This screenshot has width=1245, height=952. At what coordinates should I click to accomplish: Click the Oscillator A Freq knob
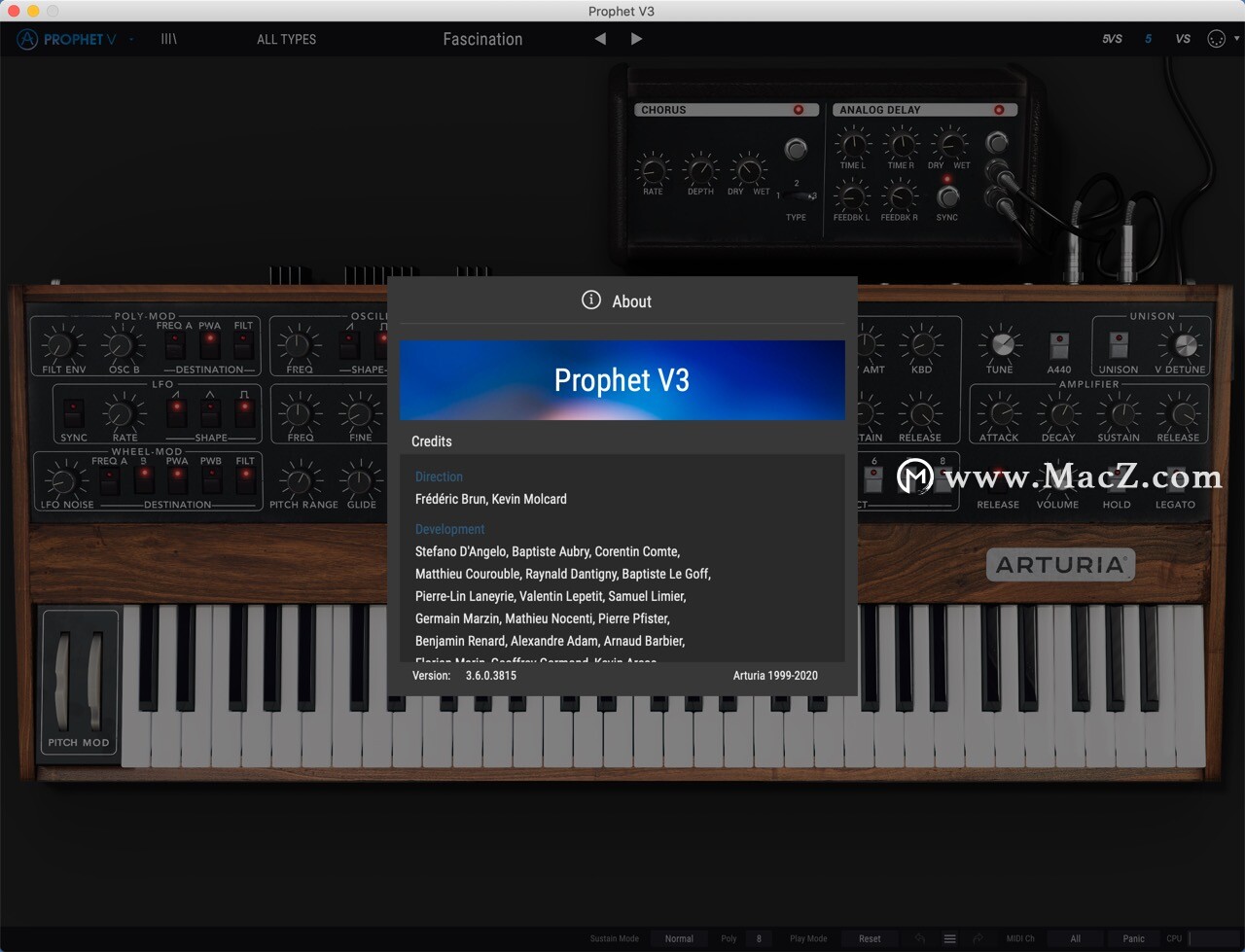pos(300,344)
